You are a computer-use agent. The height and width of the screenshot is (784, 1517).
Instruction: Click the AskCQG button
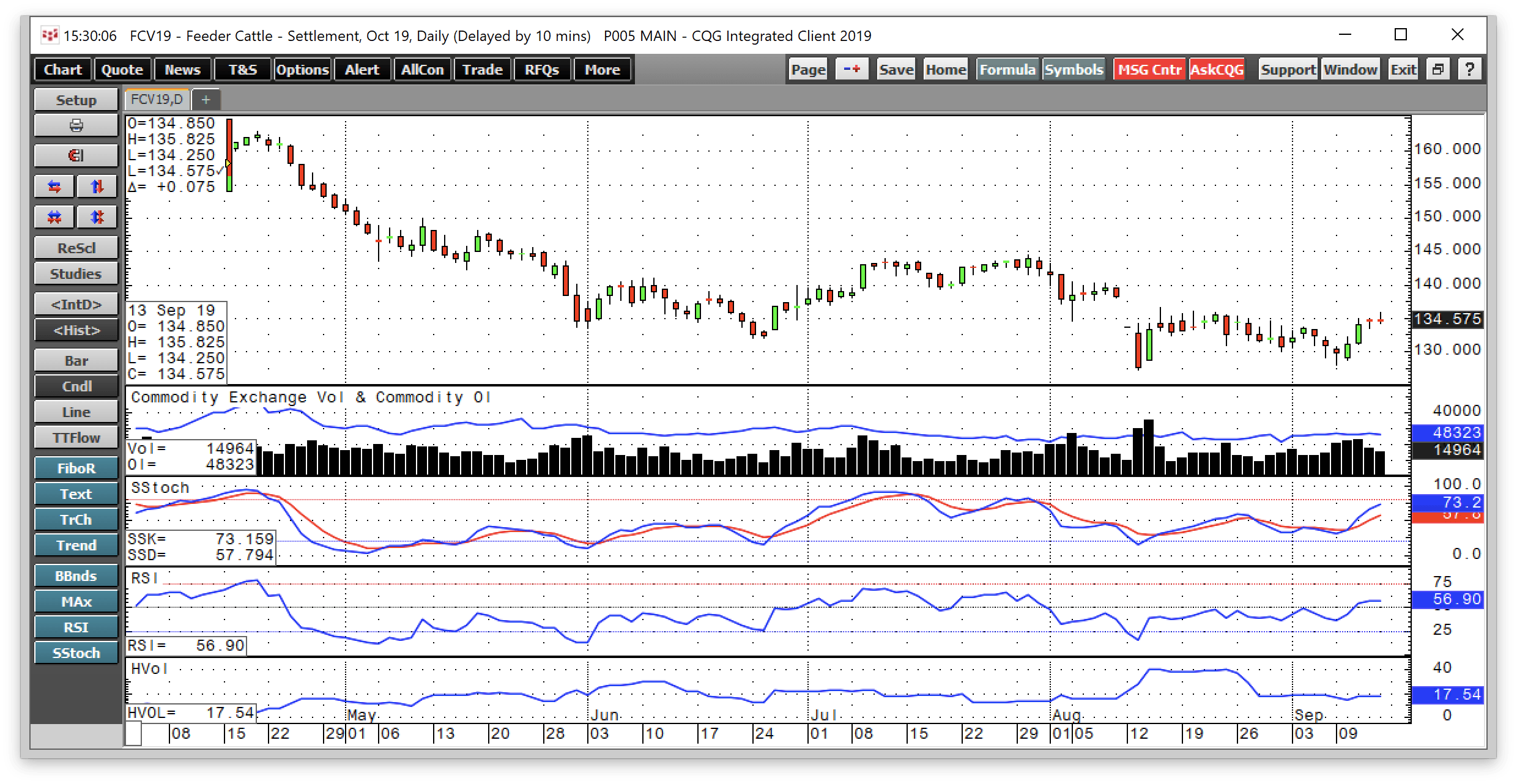point(1217,69)
